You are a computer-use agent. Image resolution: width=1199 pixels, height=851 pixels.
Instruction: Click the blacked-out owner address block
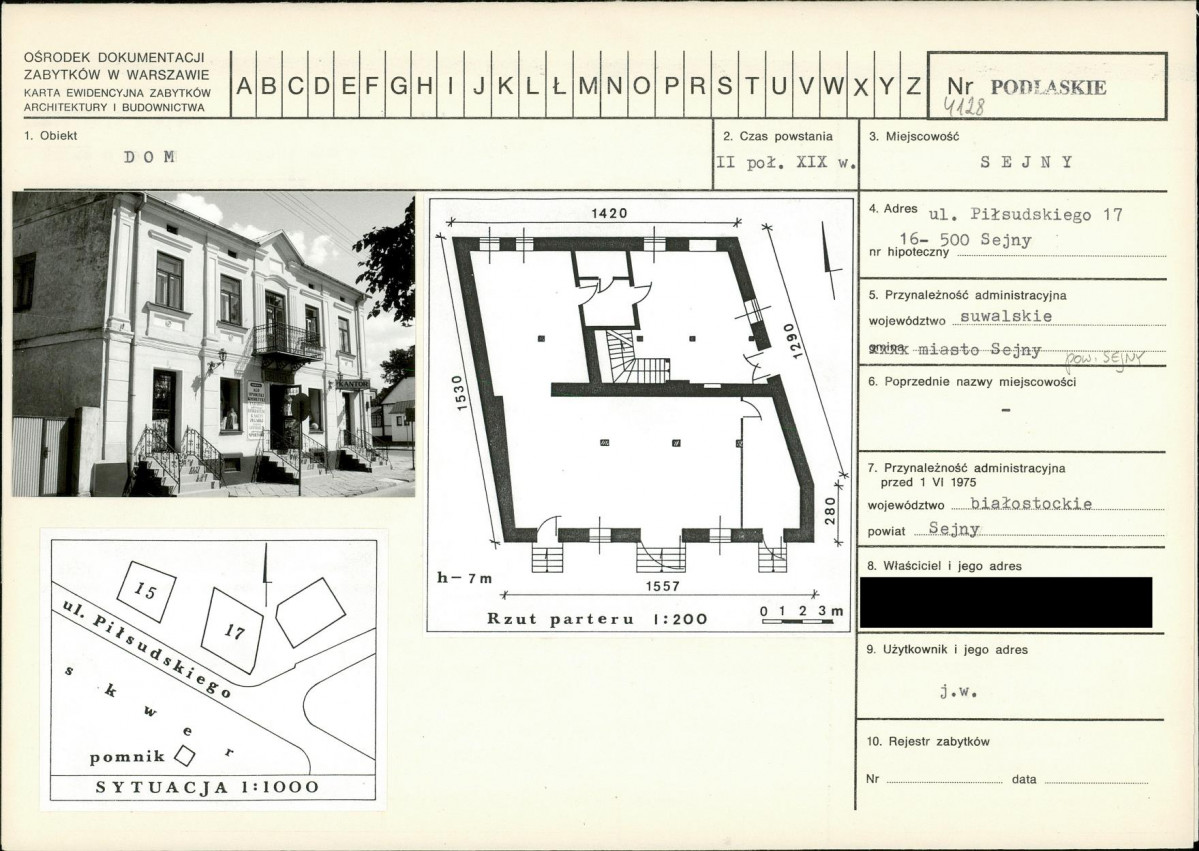(1005, 602)
